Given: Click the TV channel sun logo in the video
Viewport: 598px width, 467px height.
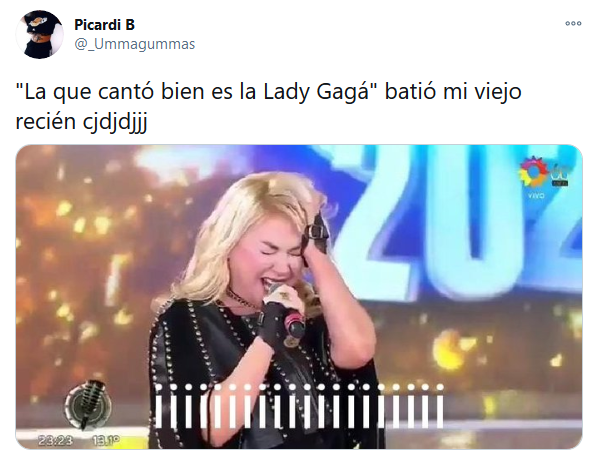Looking at the screenshot, I should [533, 173].
